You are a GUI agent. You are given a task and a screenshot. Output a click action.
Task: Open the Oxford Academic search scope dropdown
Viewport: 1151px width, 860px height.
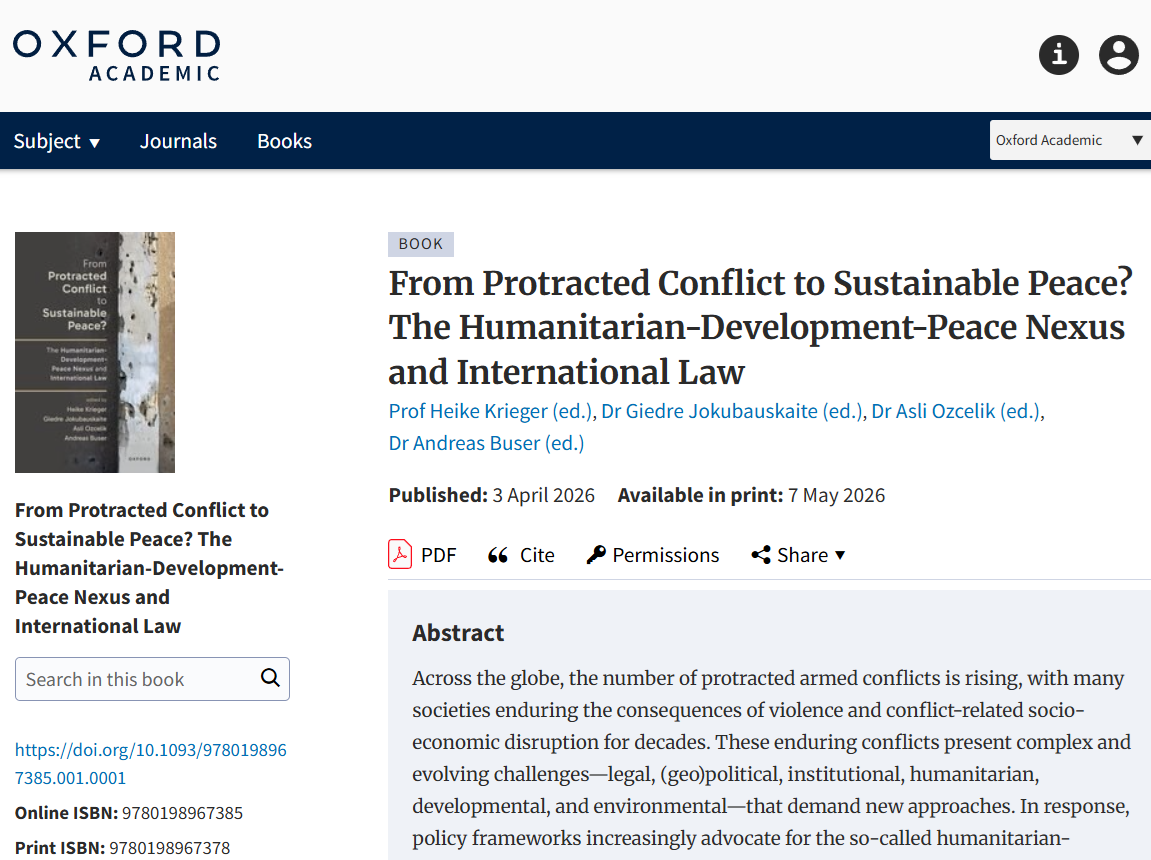tap(1069, 140)
